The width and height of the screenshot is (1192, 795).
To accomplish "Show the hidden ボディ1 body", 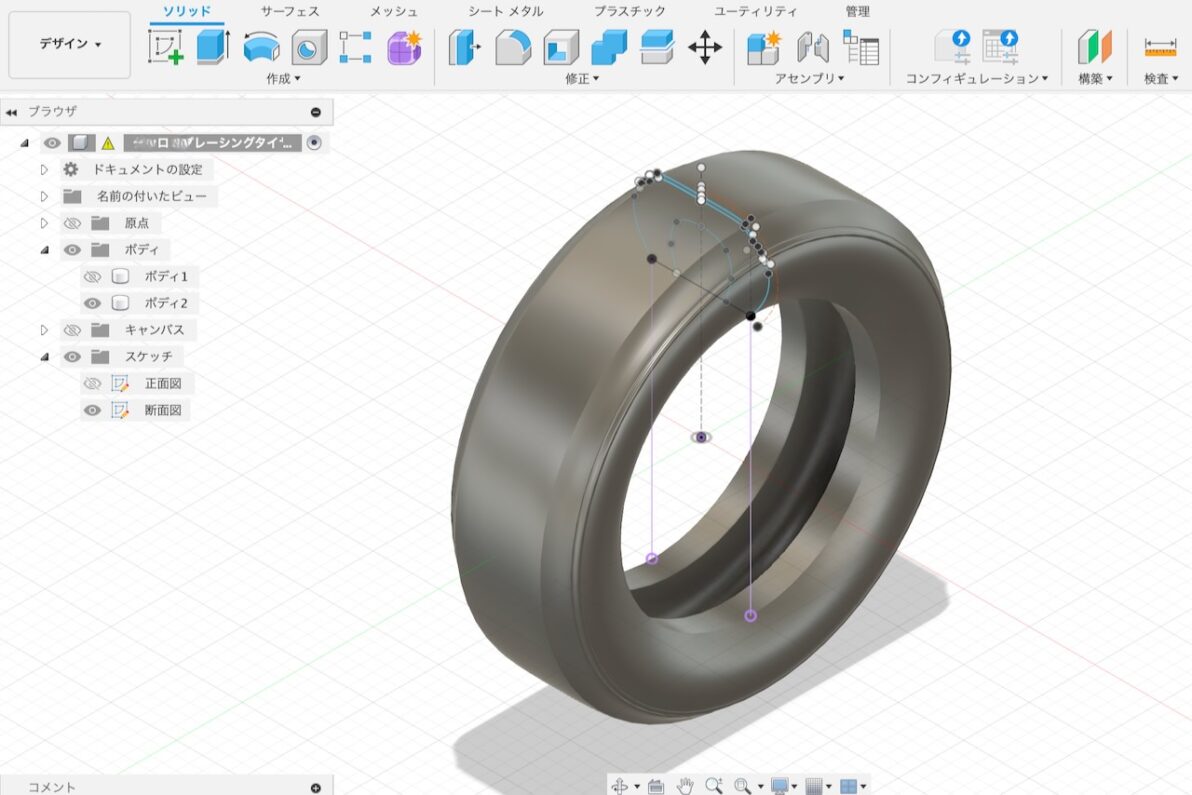I will (93, 276).
